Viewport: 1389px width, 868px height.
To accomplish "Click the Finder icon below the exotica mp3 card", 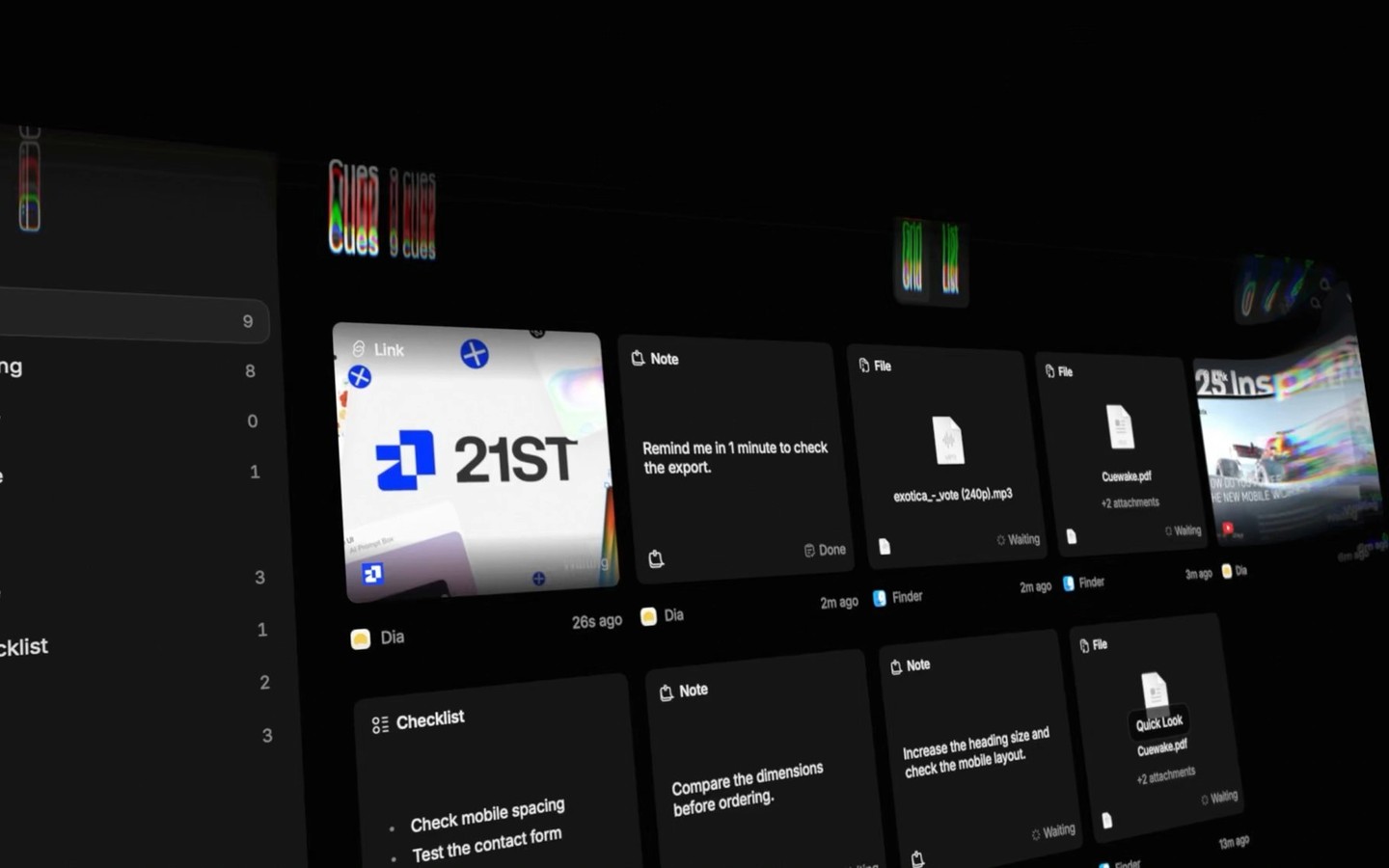I will [x=880, y=598].
